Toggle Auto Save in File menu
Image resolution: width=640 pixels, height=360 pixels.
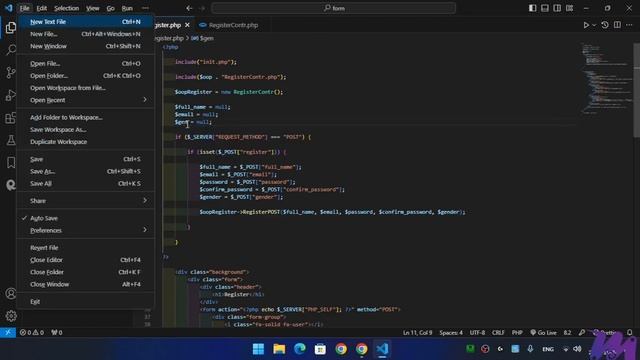[x=86, y=218]
